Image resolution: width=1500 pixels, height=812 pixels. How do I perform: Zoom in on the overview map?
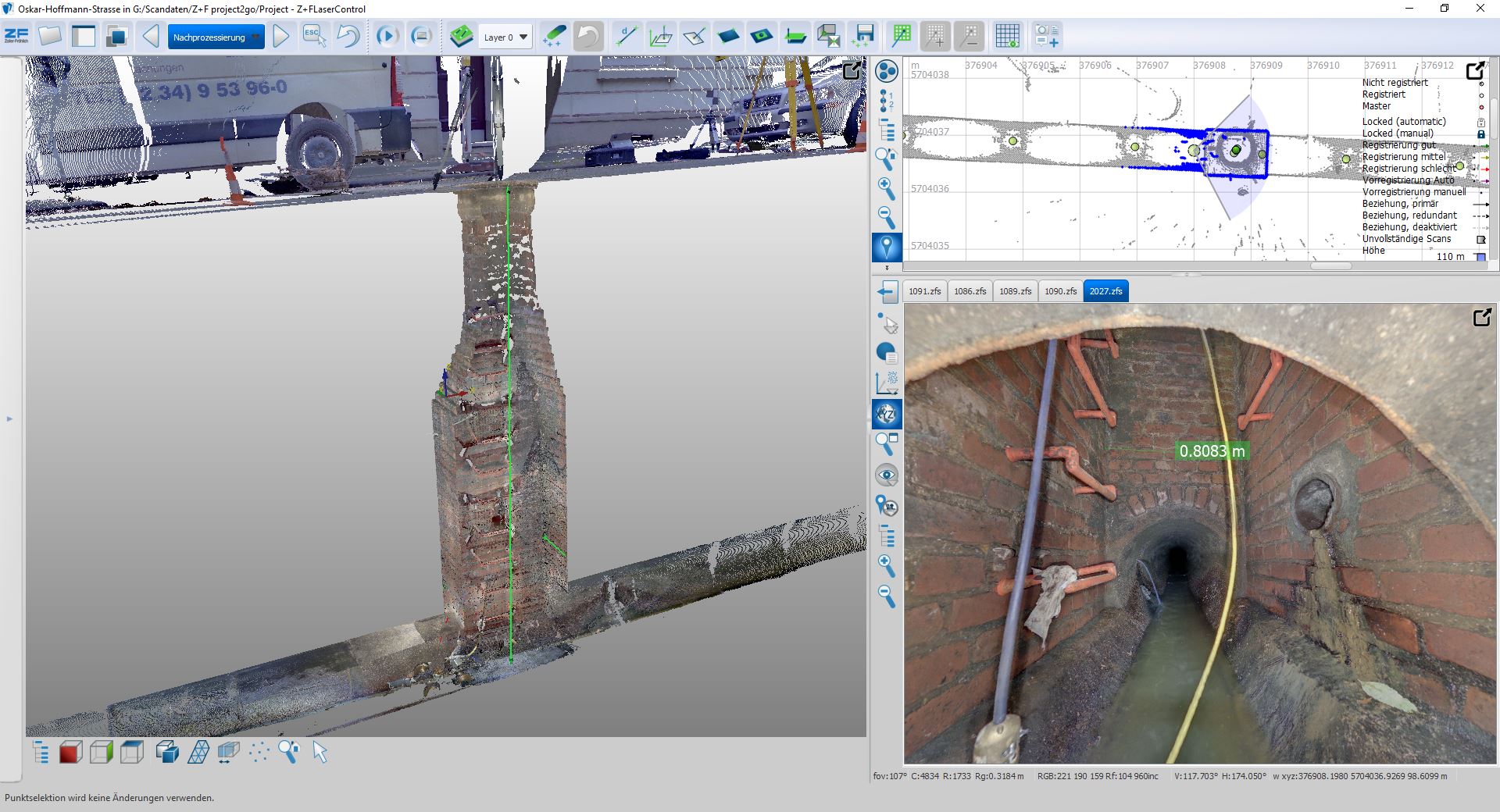[886, 187]
